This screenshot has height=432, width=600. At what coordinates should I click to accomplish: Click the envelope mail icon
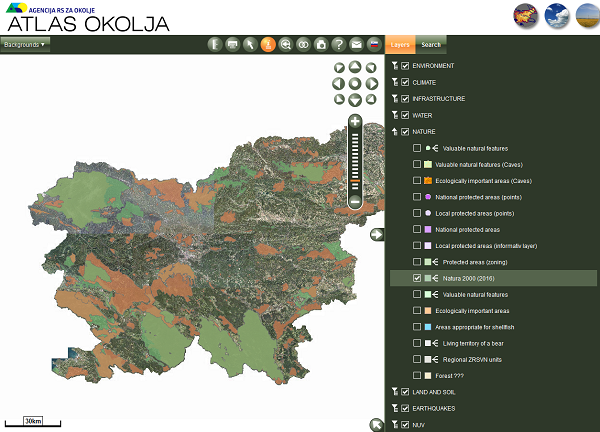click(x=356, y=44)
